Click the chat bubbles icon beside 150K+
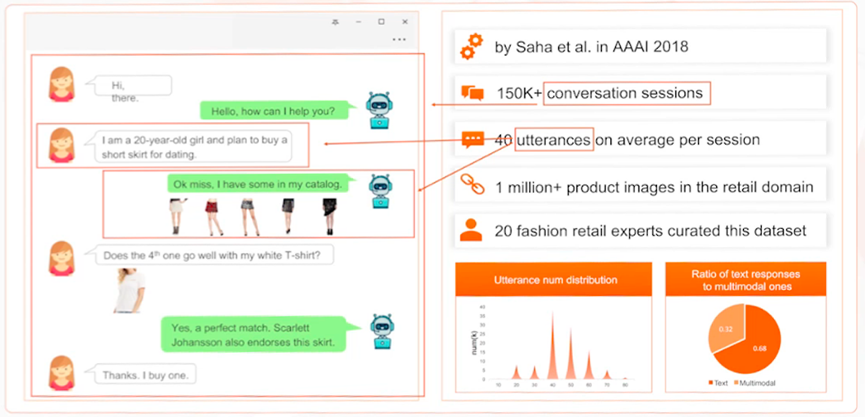Screen dimensions: 865x417 472,93
